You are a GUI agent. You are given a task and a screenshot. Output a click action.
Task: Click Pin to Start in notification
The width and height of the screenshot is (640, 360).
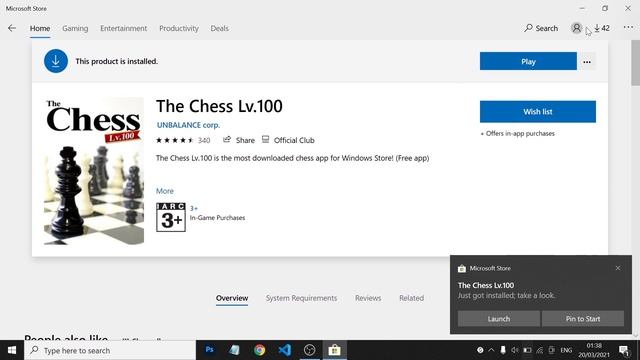(x=583, y=319)
